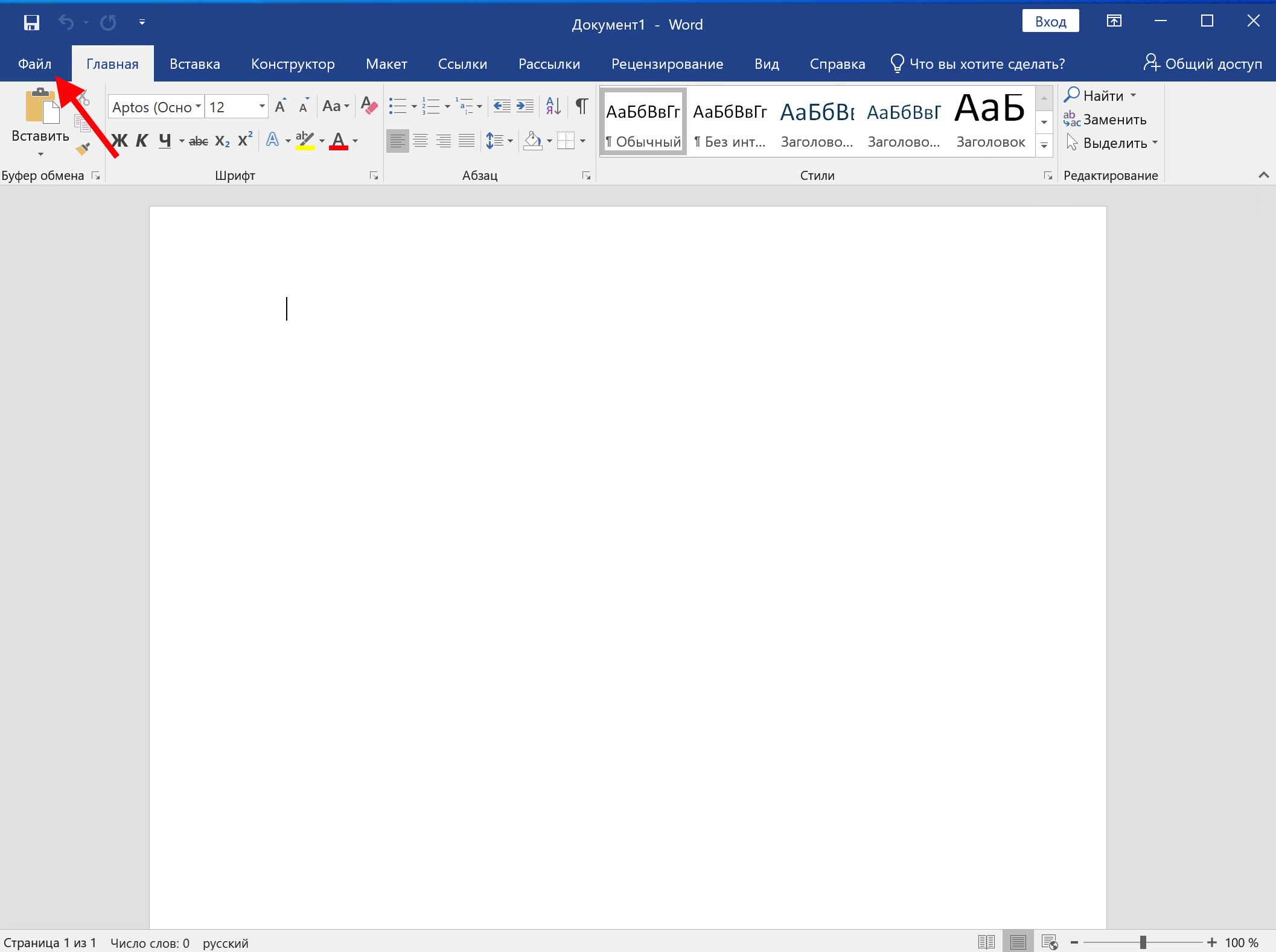The height and width of the screenshot is (952, 1276).
Task: Align text right
Action: 444,141
